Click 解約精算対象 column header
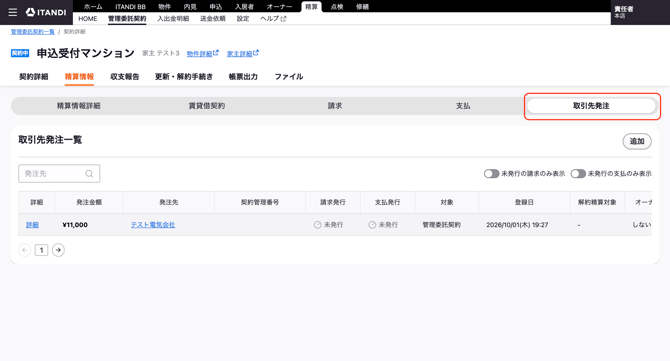Viewport: 670px width, 361px height. tap(597, 203)
